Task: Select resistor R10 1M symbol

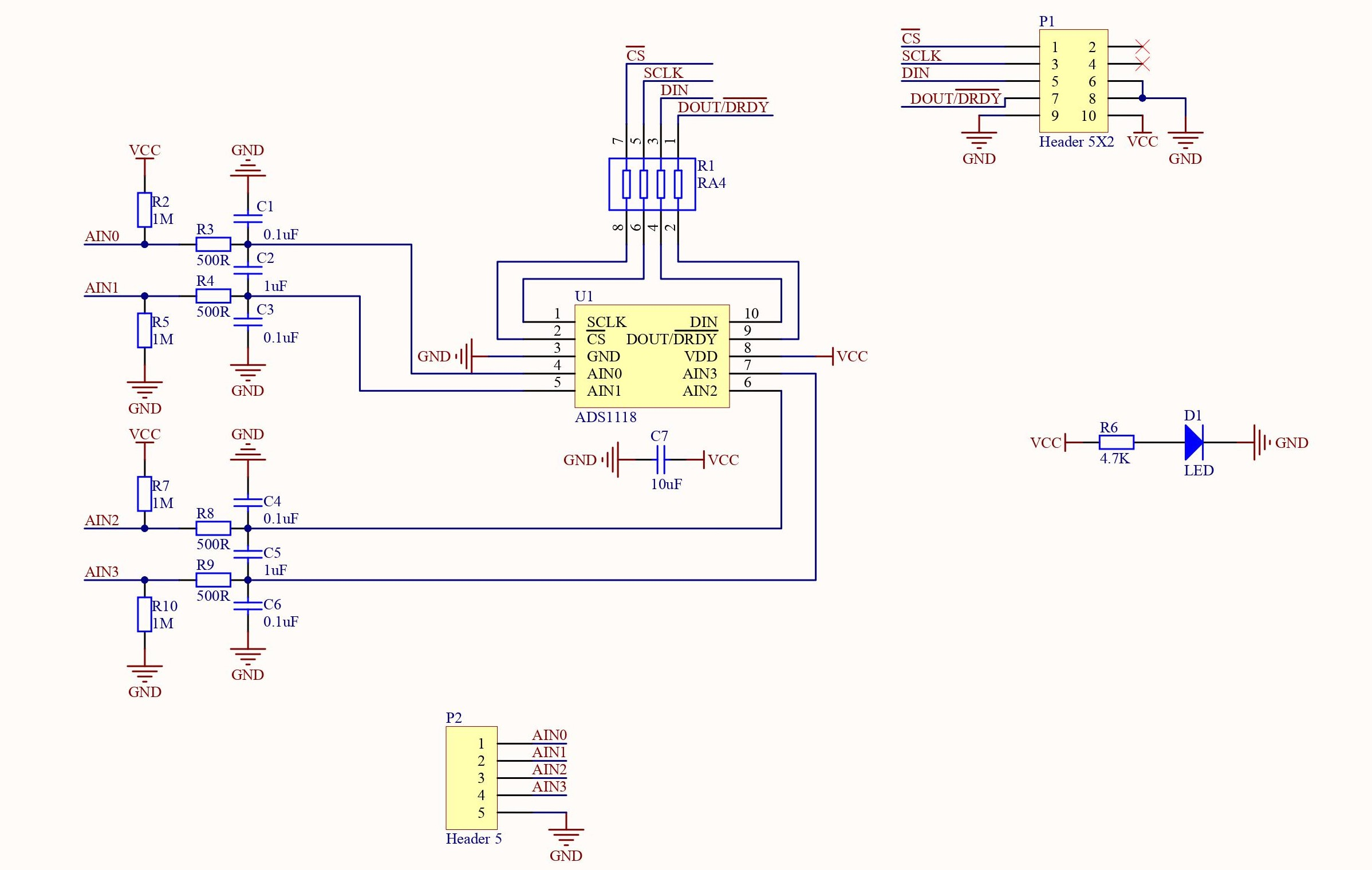Action: pyautogui.click(x=144, y=614)
